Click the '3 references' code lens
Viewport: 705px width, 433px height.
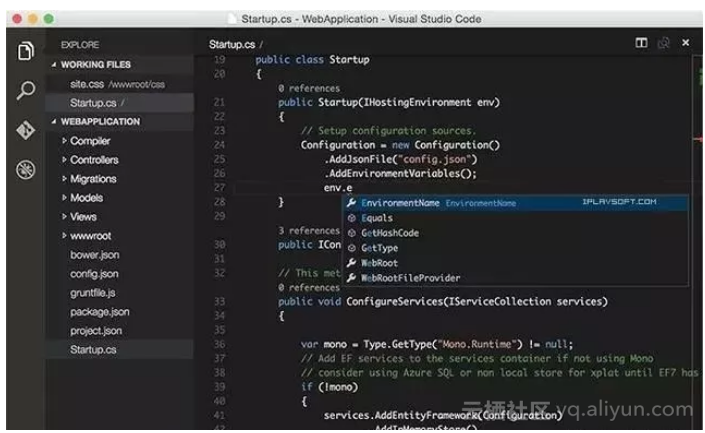pos(309,231)
